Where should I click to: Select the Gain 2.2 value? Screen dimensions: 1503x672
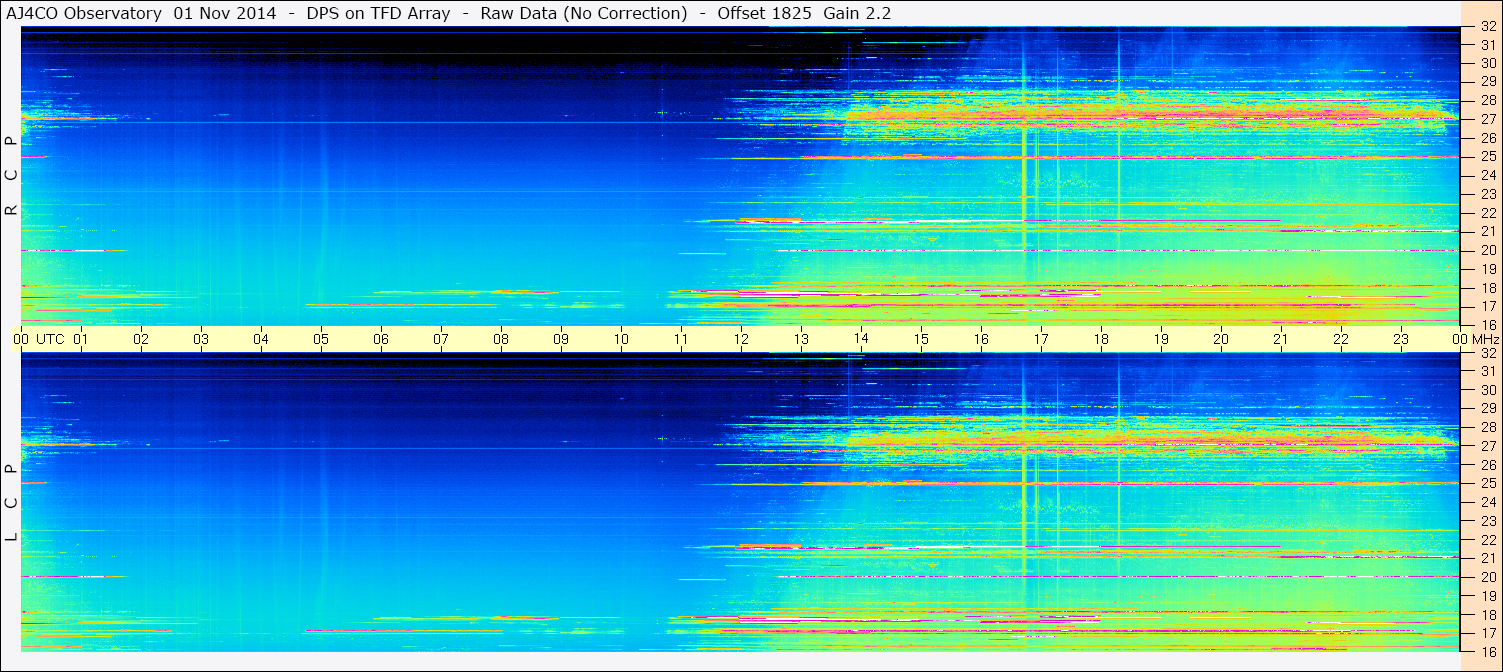(858, 13)
